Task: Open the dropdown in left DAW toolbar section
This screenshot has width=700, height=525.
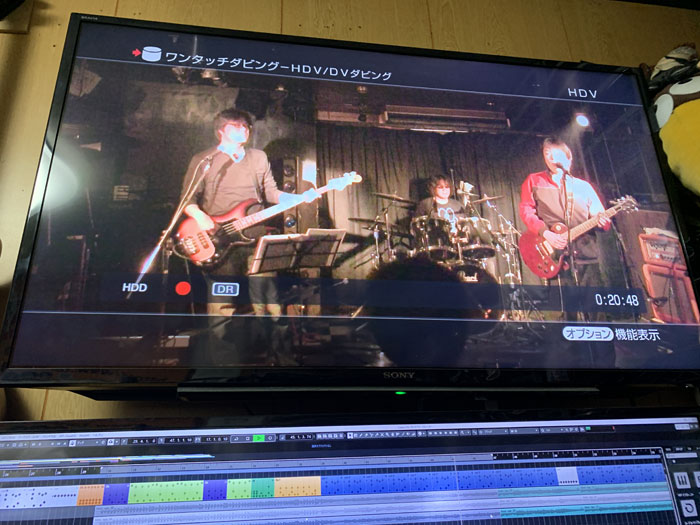Action: pyautogui.click(x=88, y=442)
